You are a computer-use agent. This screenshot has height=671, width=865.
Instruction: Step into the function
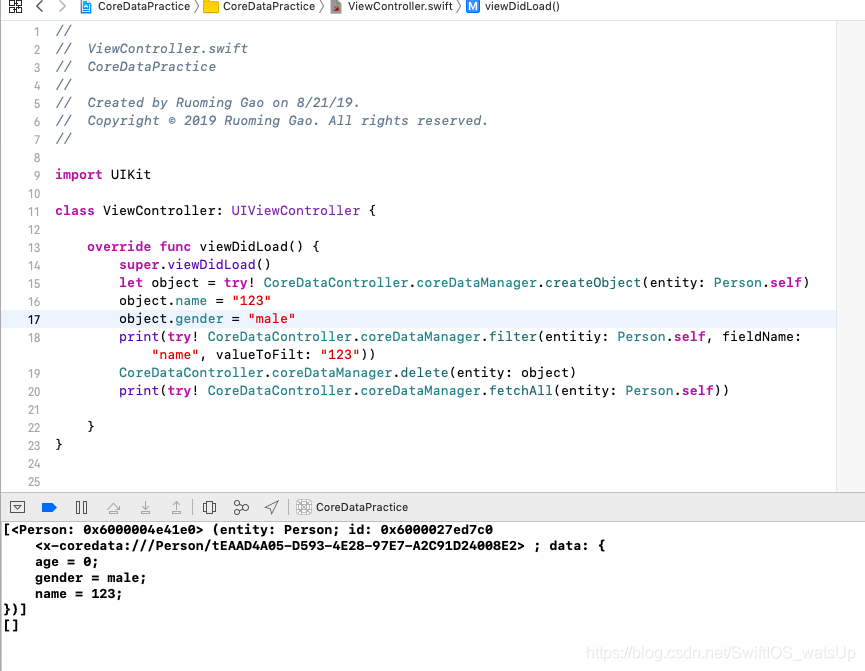tap(145, 507)
